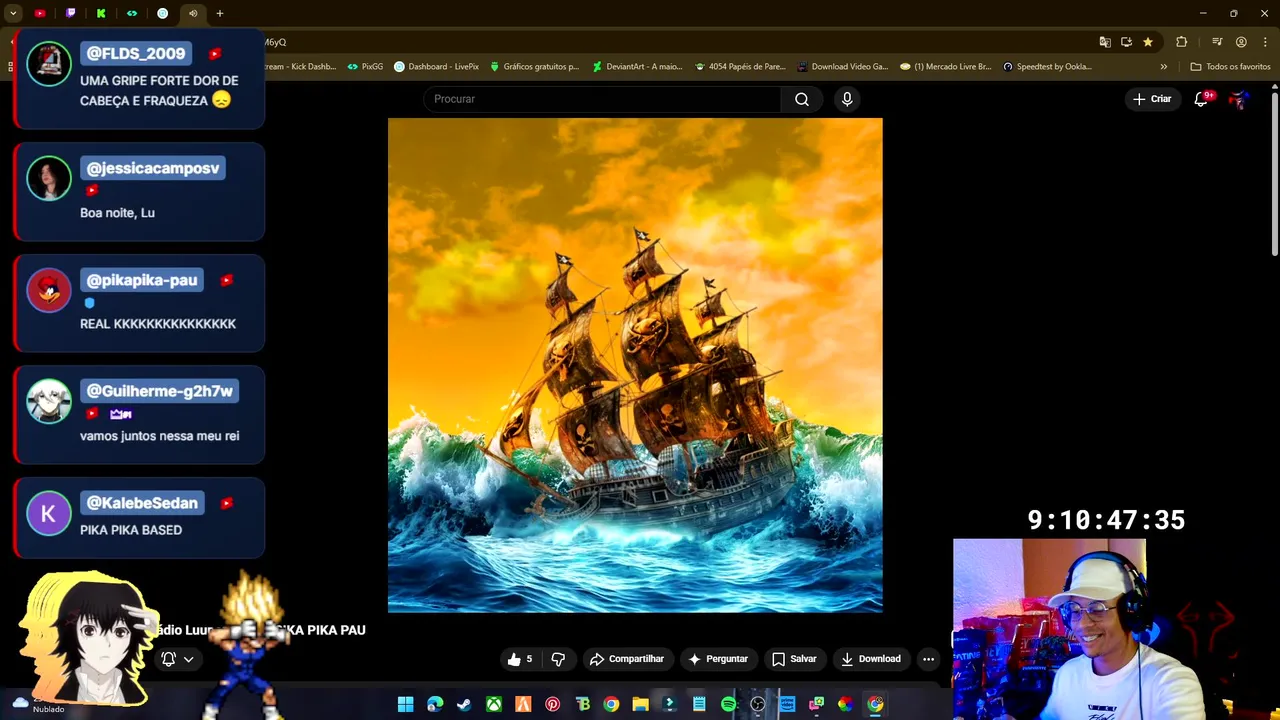Toggle the bookmark star

1148,42
